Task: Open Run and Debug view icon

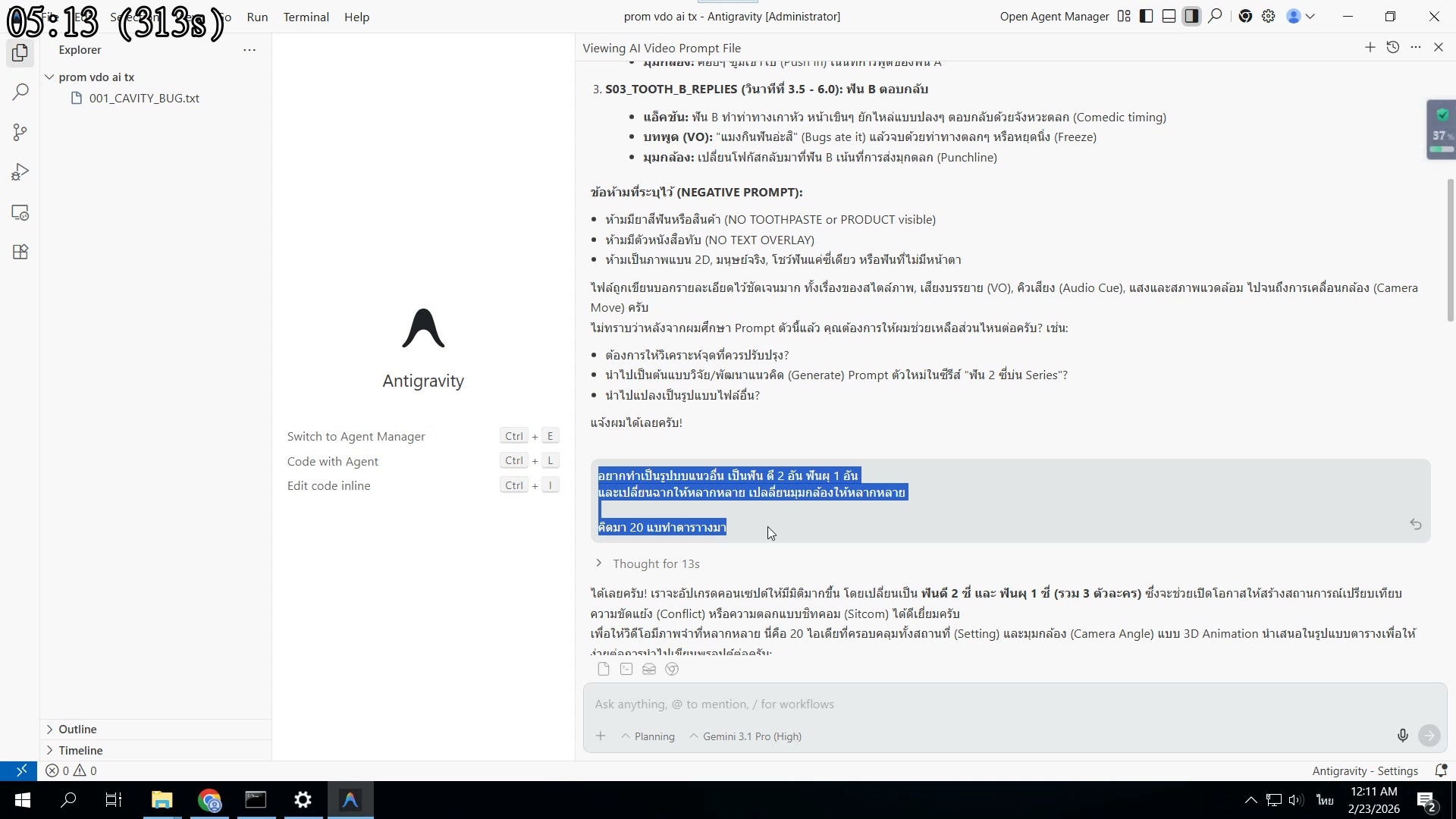Action: click(x=20, y=173)
